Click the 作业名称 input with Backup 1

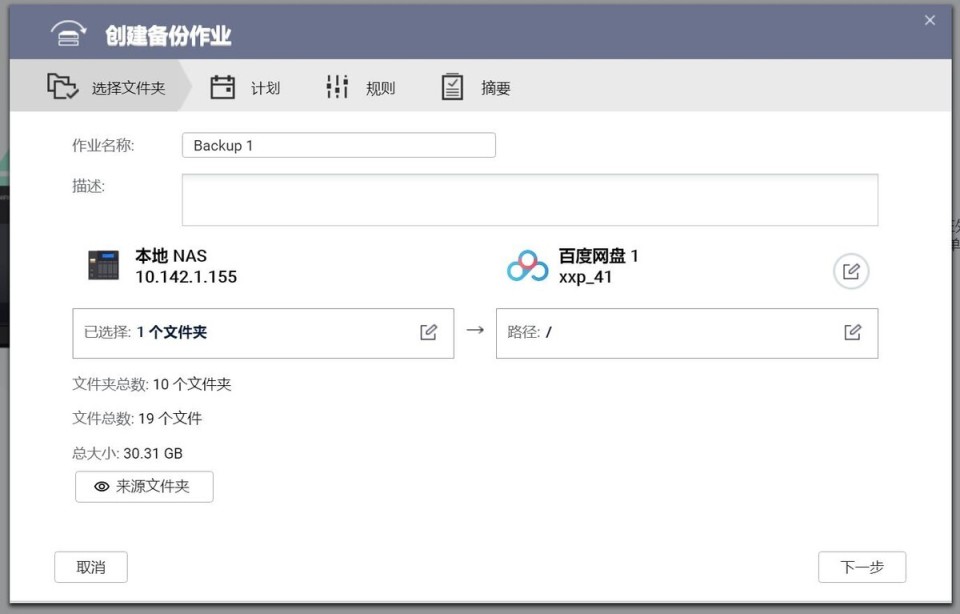click(x=339, y=145)
